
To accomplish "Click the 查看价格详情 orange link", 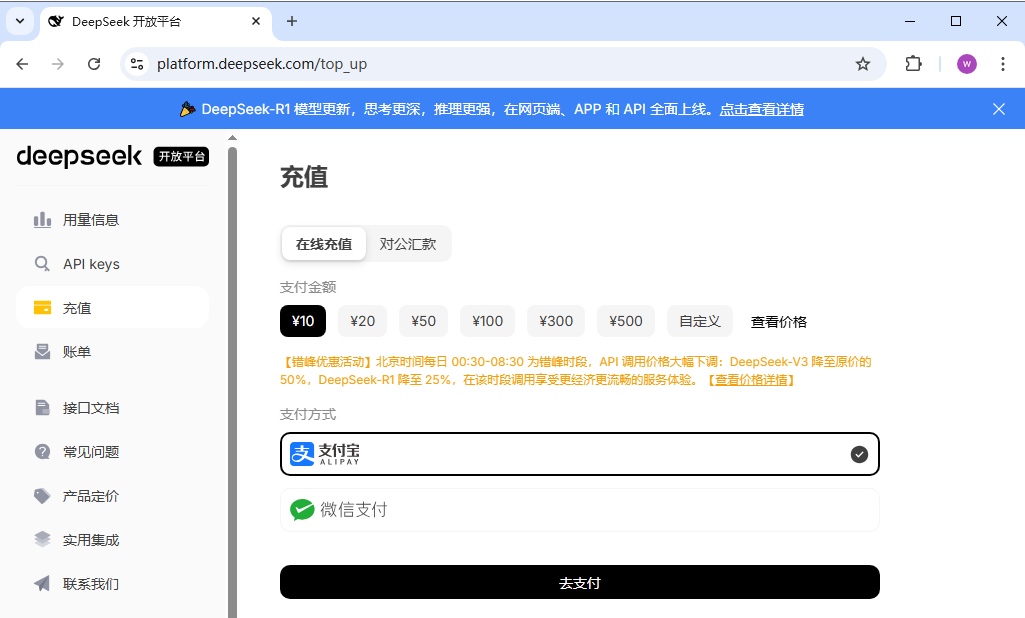I will [751, 380].
